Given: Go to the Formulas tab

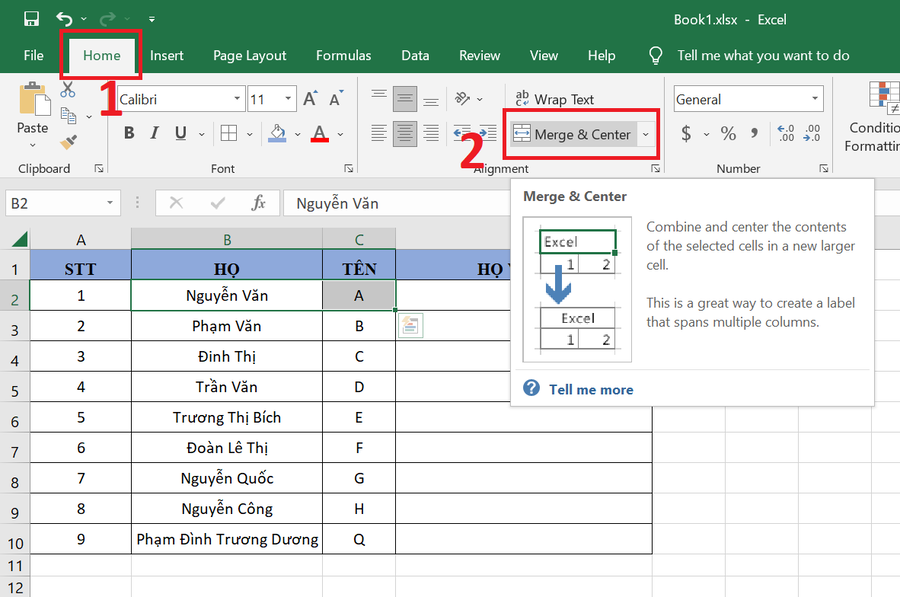Looking at the screenshot, I should pos(343,56).
